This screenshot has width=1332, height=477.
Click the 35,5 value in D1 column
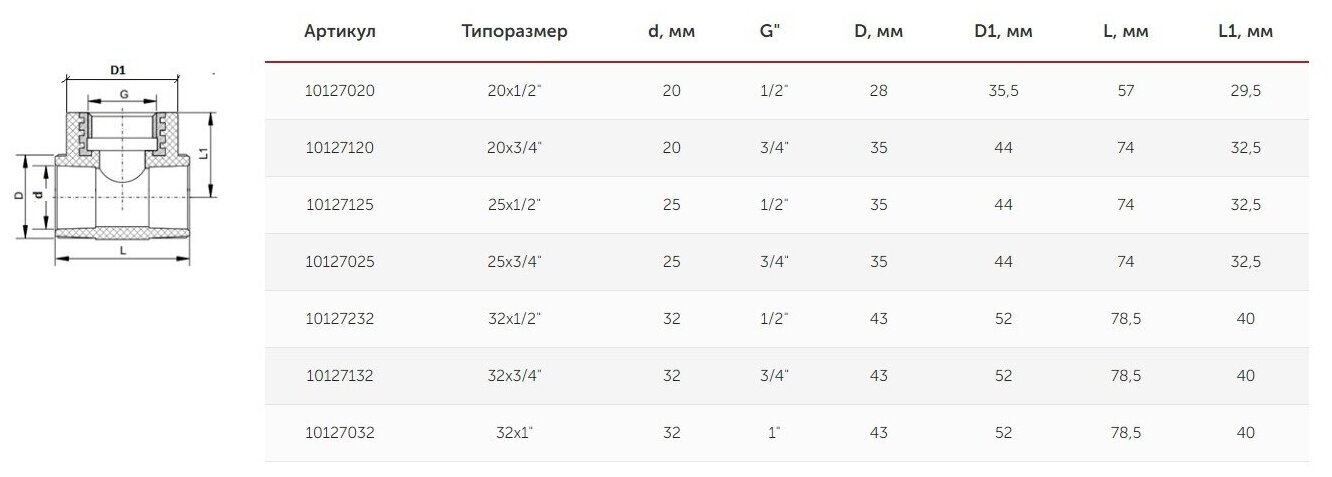pos(1003,91)
